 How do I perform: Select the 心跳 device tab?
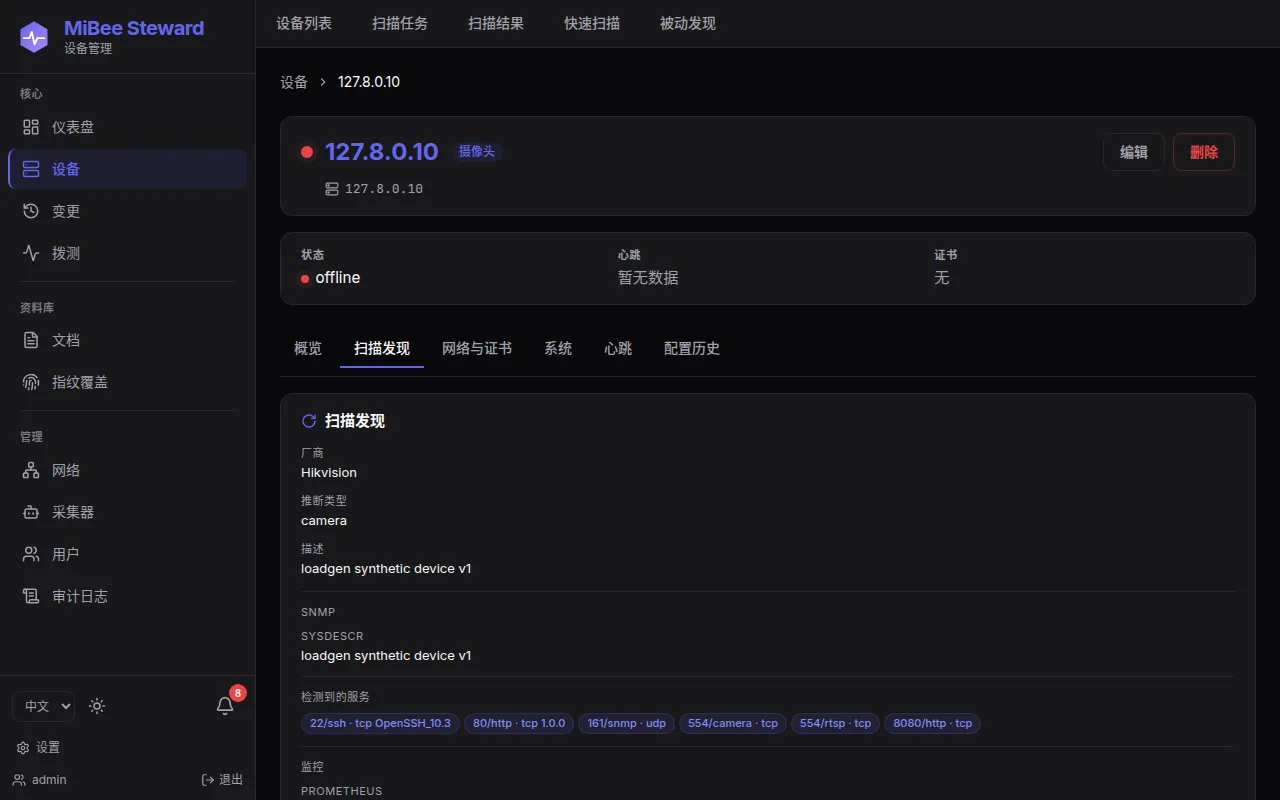(618, 348)
